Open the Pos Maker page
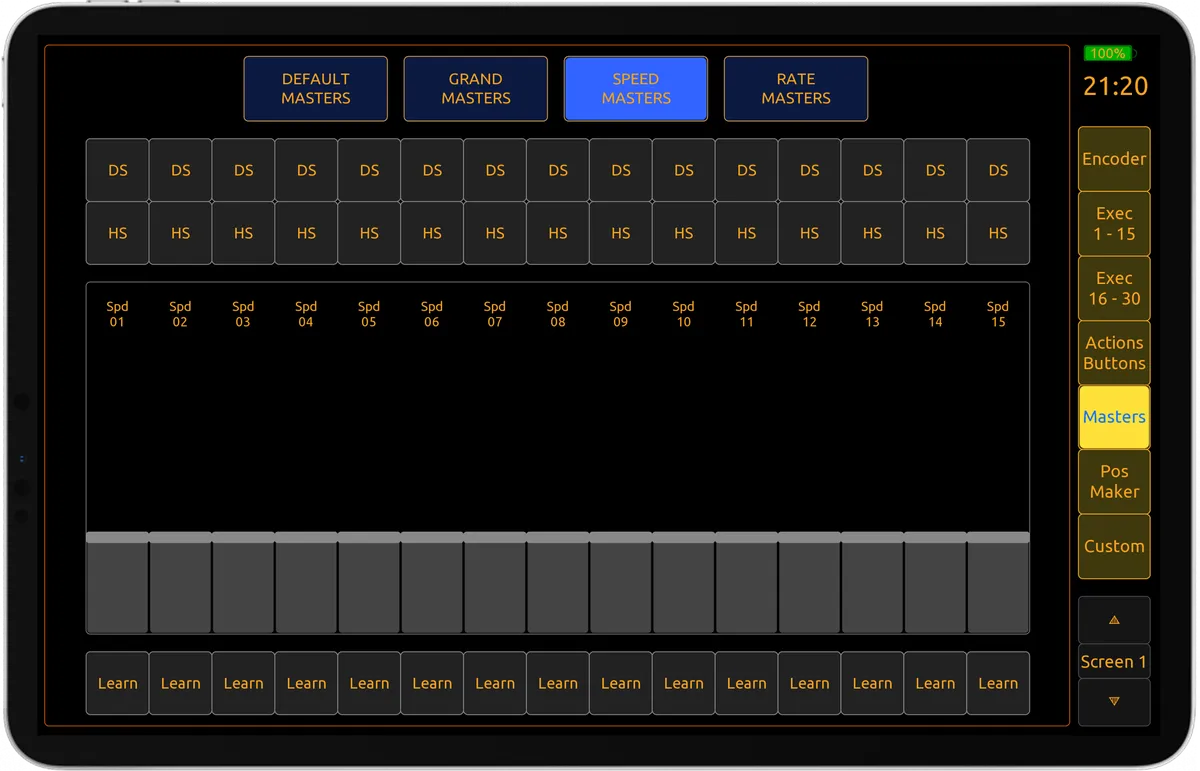Viewport: 1200px width, 771px height. click(1114, 482)
